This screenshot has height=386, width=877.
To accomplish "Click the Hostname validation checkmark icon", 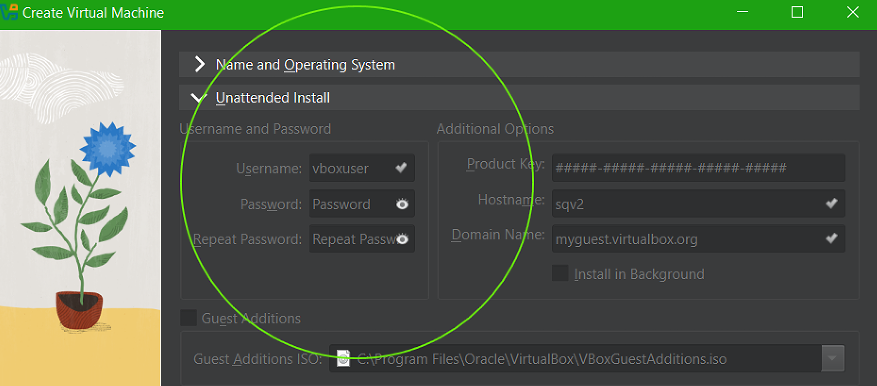I will tap(832, 204).
